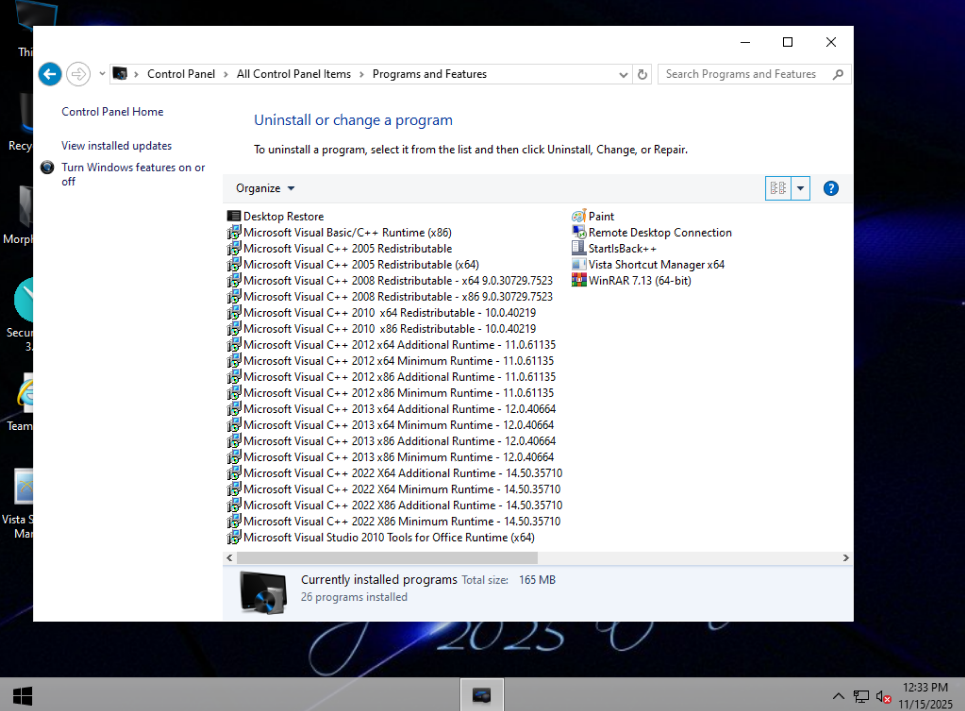Select Visual C++ 2022 X86 Additional Runtime
965x711 pixels.
click(394, 505)
